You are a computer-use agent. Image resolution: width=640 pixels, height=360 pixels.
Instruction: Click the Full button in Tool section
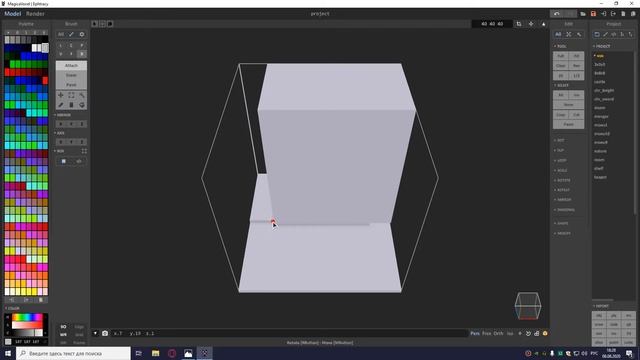[560, 56]
